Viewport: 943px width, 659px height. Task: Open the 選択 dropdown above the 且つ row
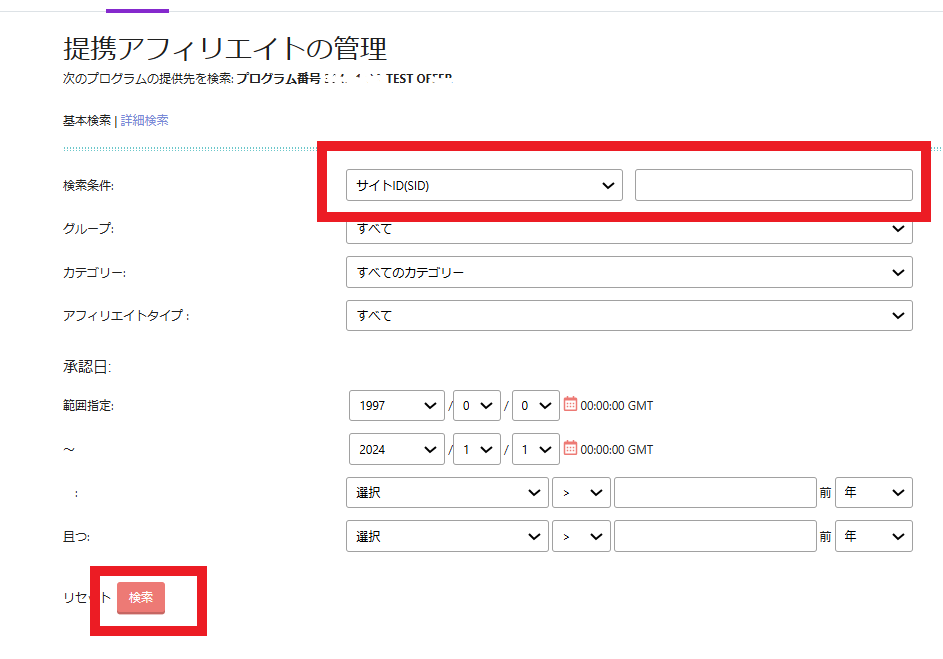click(x=446, y=493)
